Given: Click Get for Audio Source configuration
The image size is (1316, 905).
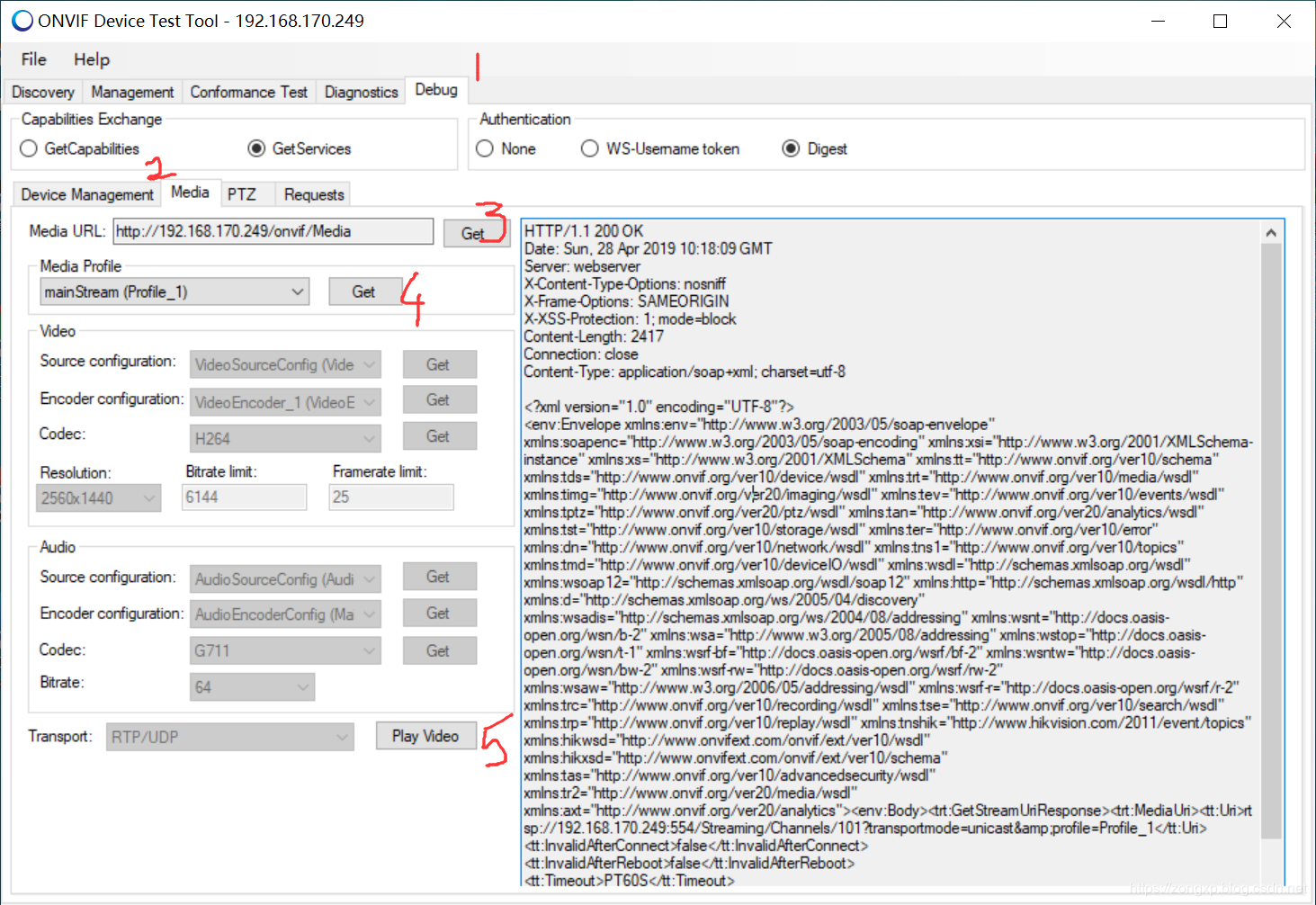Looking at the screenshot, I should pyautogui.click(x=438, y=577).
